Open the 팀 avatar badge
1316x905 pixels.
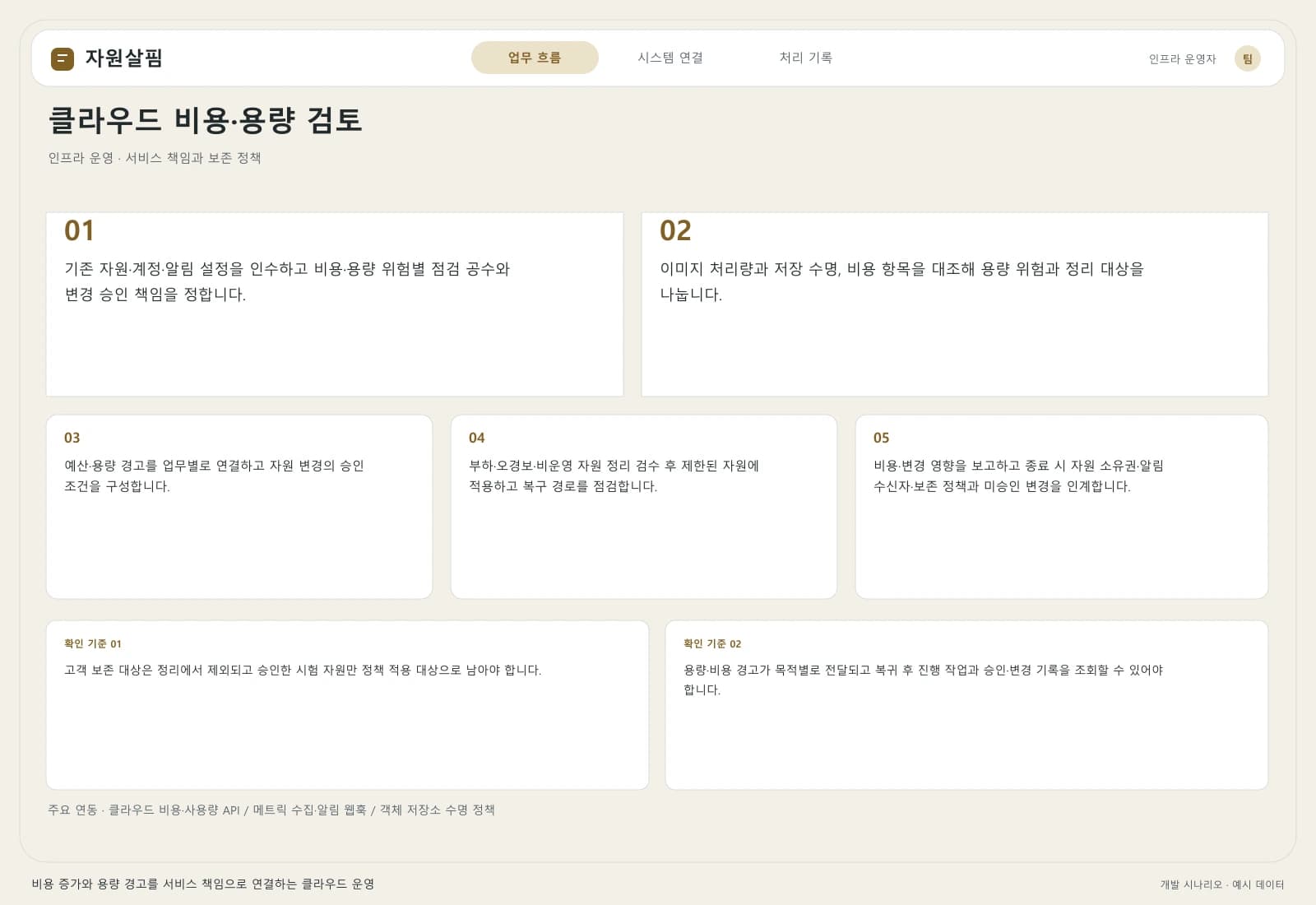pos(1247,58)
